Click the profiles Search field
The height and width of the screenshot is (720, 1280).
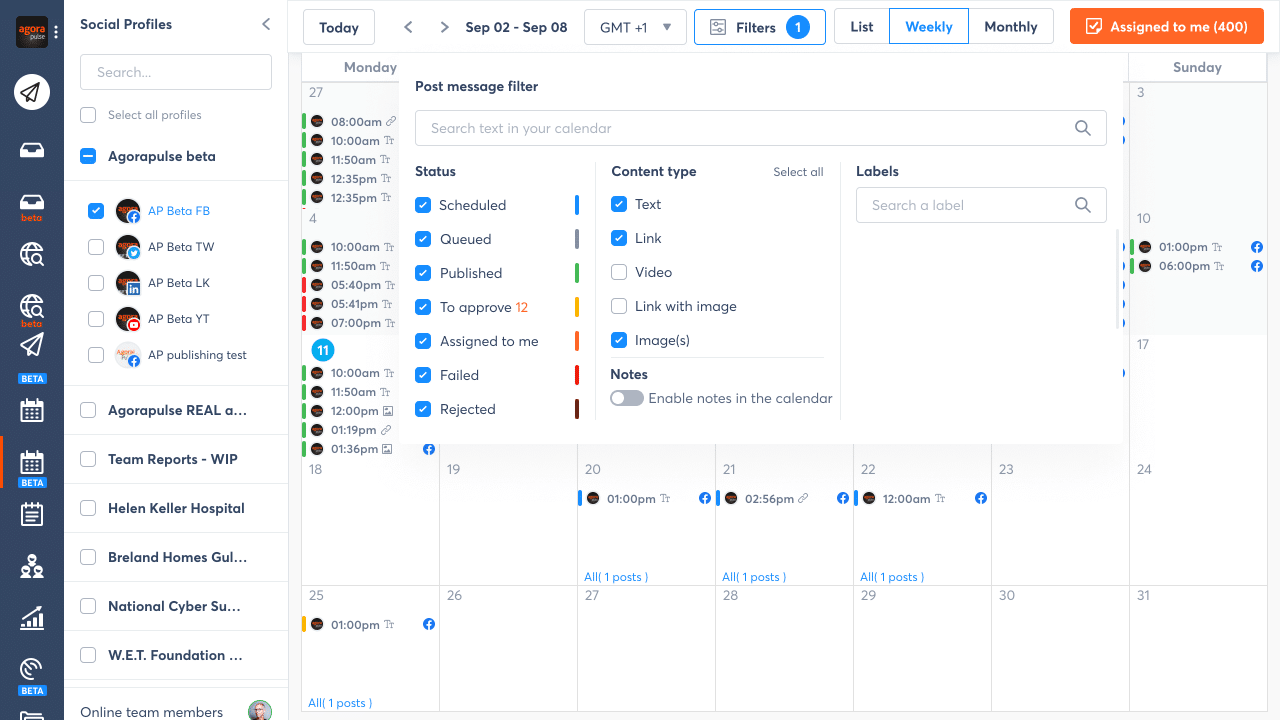[x=176, y=72]
